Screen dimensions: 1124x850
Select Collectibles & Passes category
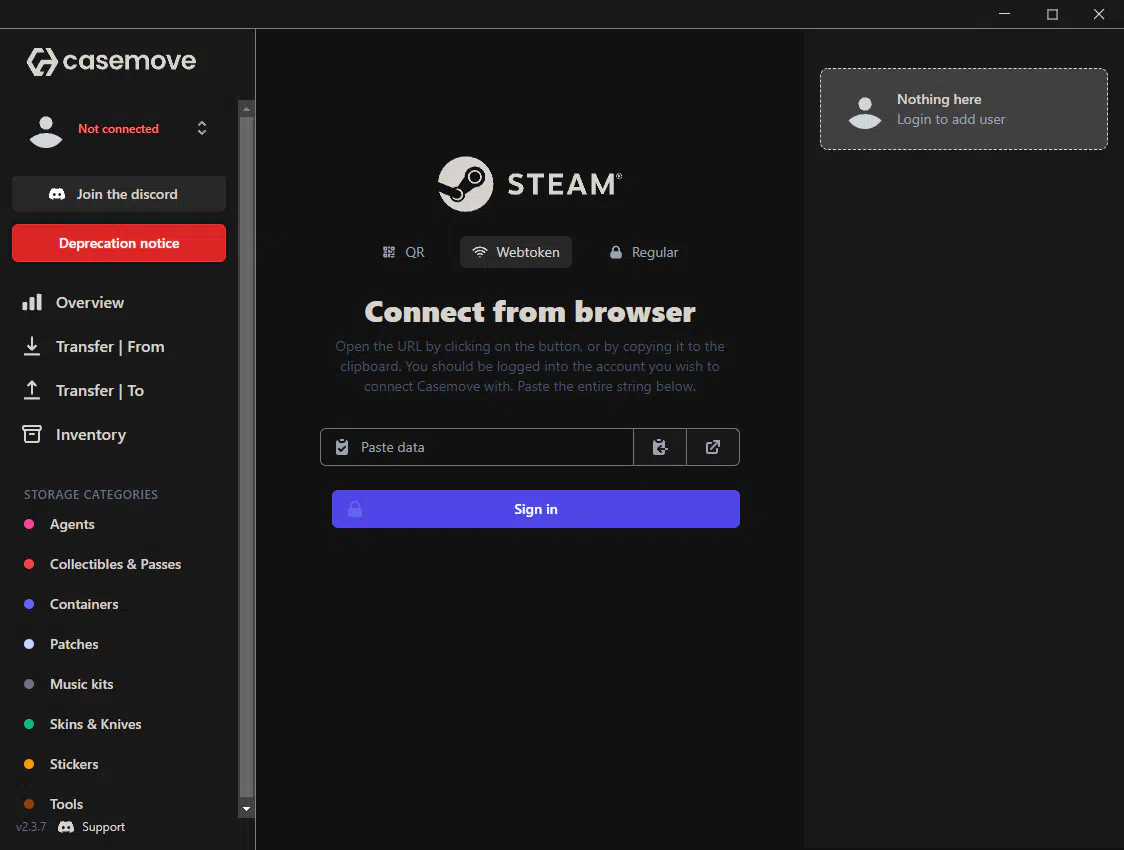coord(115,565)
